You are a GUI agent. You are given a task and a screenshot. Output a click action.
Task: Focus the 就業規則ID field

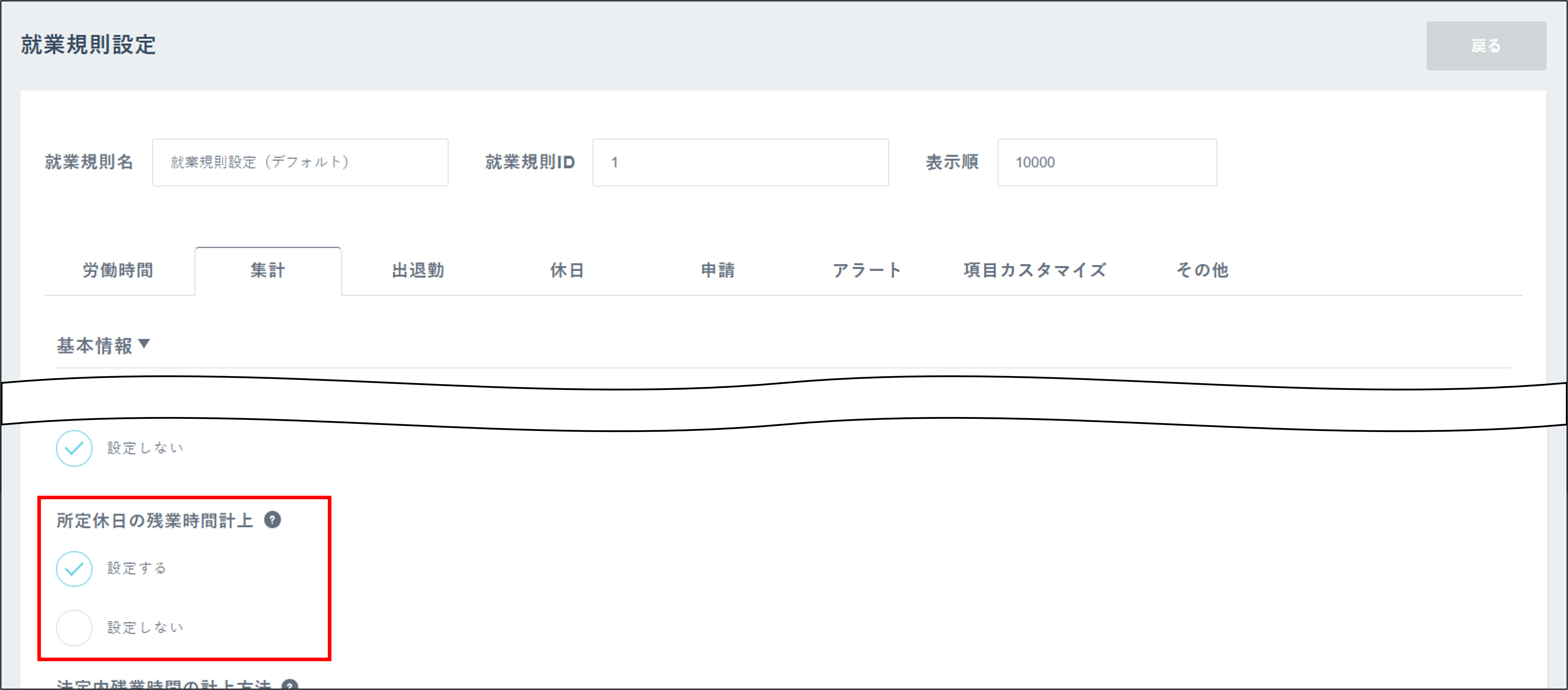(740, 163)
